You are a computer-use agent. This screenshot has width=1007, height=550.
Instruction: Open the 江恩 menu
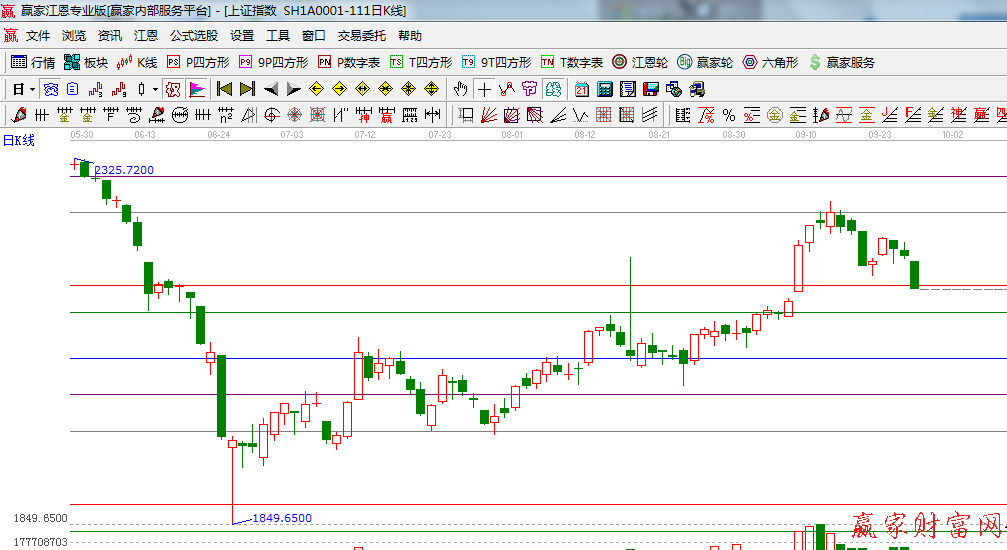tap(145, 35)
